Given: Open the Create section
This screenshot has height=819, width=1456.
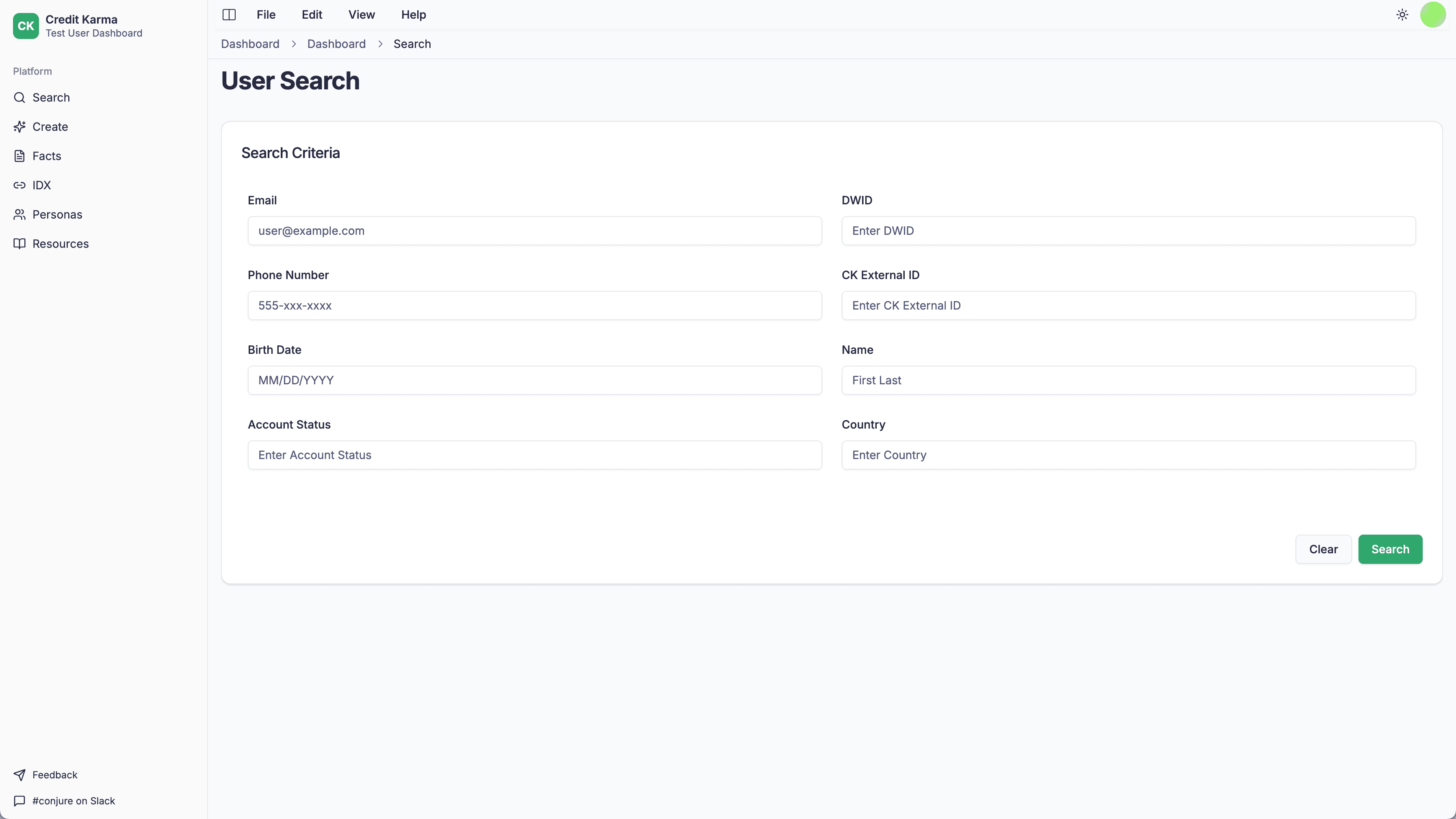Looking at the screenshot, I should (x=50, y=126).
